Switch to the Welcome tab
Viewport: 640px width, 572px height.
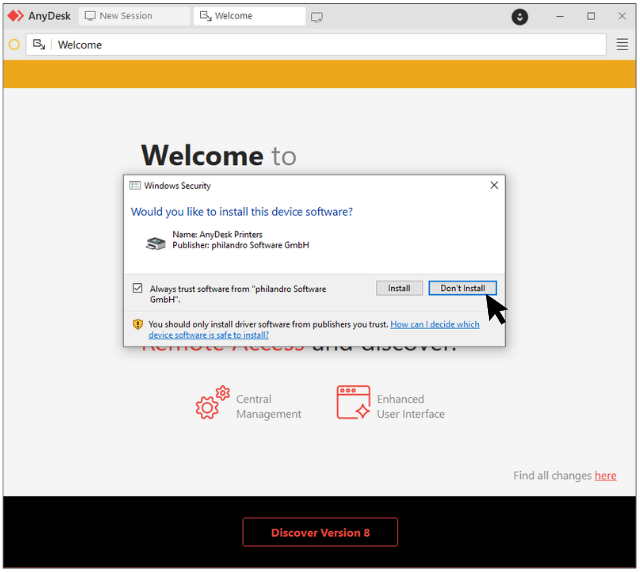[249, 16]
